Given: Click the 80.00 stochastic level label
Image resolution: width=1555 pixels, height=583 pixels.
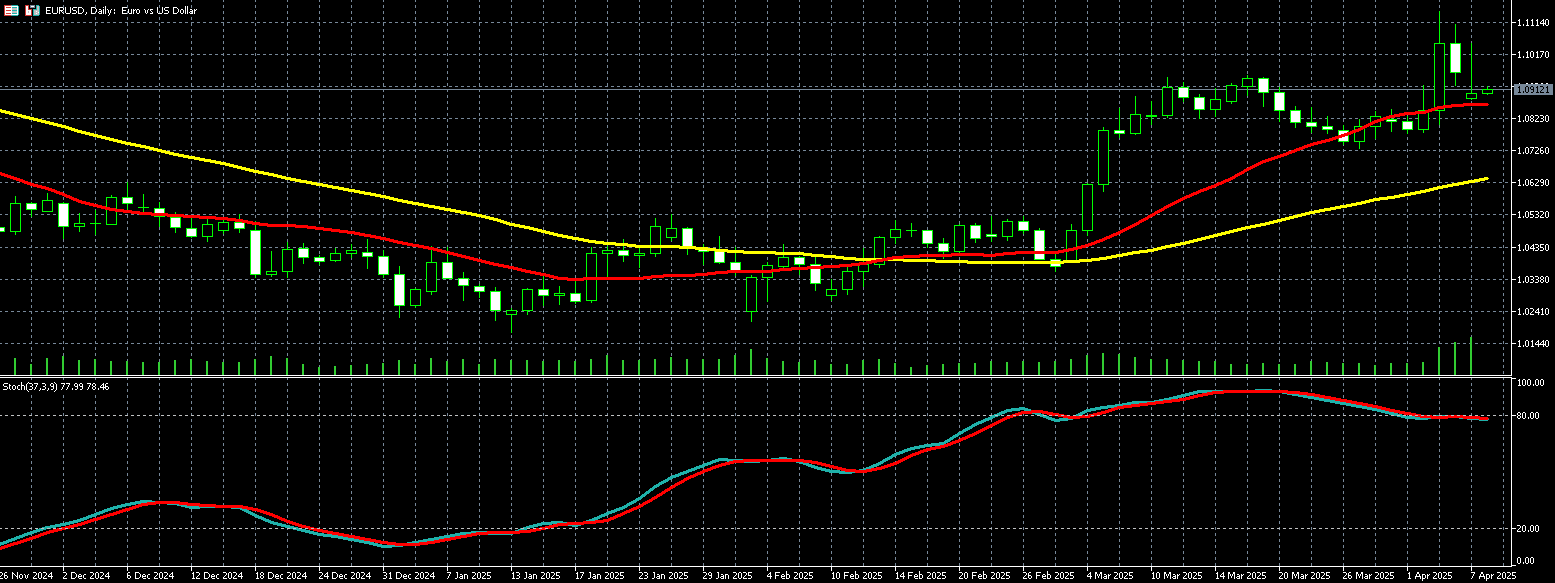Looking at the screenshot, I should click(x=1527, y=416).
